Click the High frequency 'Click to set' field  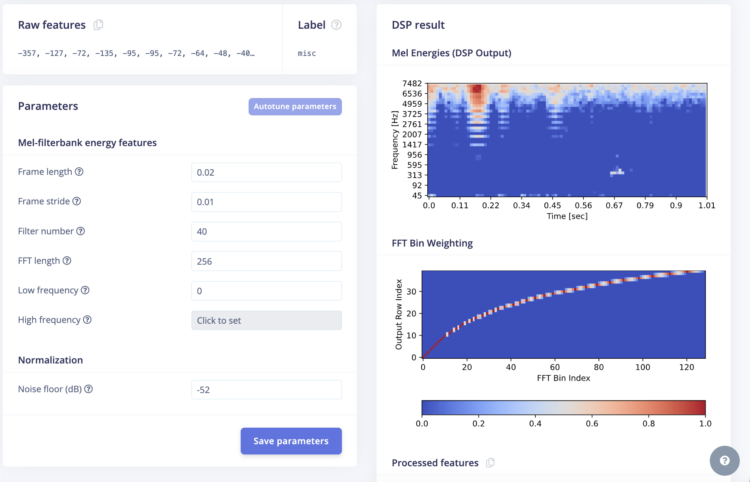click(x=266, y=321)
